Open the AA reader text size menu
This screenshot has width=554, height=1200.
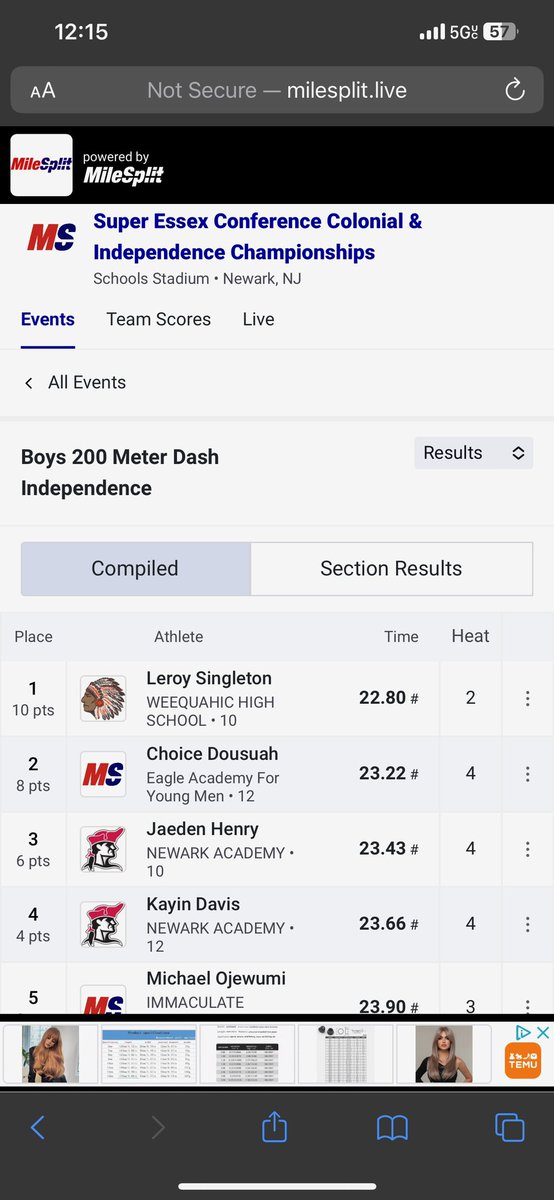point(42,91)
